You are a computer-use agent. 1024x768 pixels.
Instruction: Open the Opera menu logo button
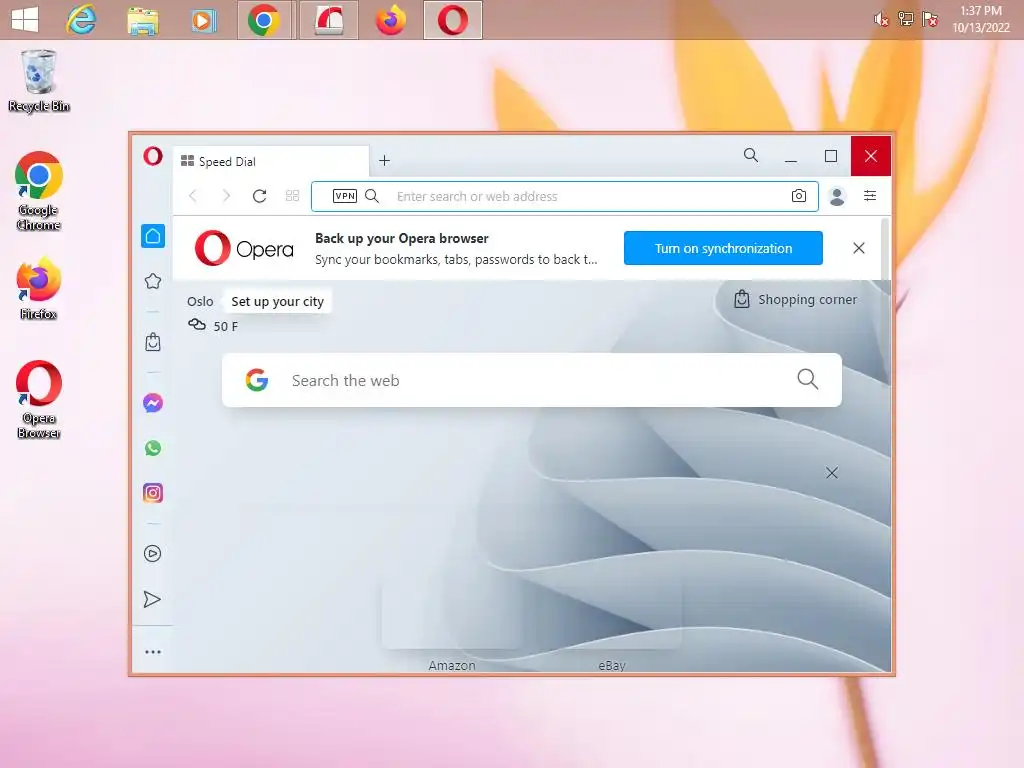point(153,157)
